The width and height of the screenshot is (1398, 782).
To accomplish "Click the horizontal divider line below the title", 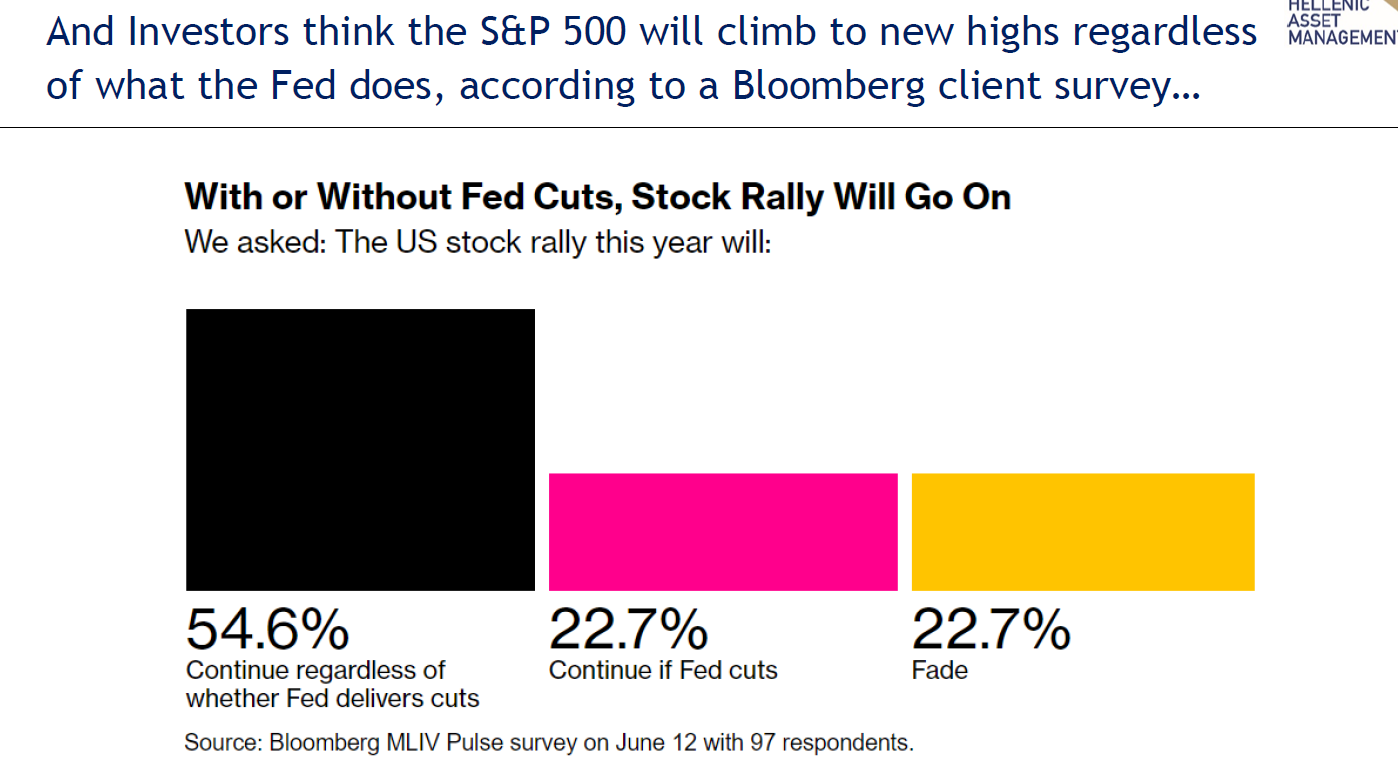I will point(699,128).
